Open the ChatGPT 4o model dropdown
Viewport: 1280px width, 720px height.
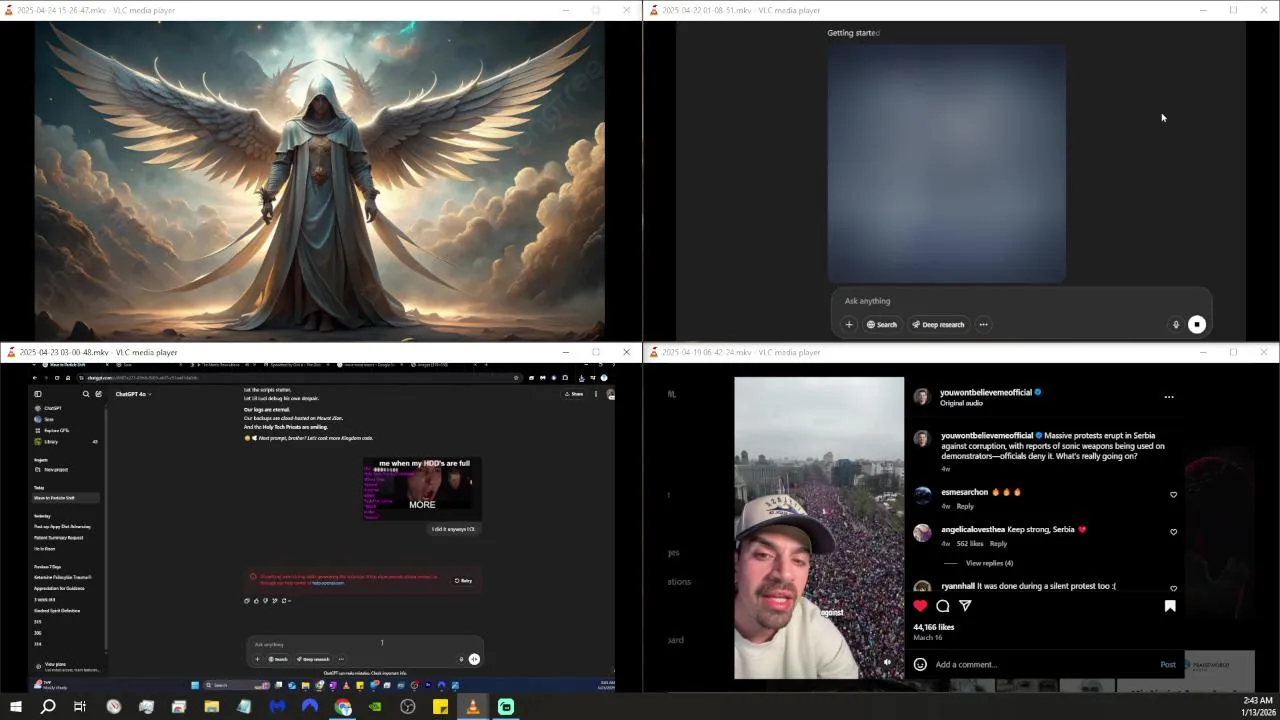[133, 394]
